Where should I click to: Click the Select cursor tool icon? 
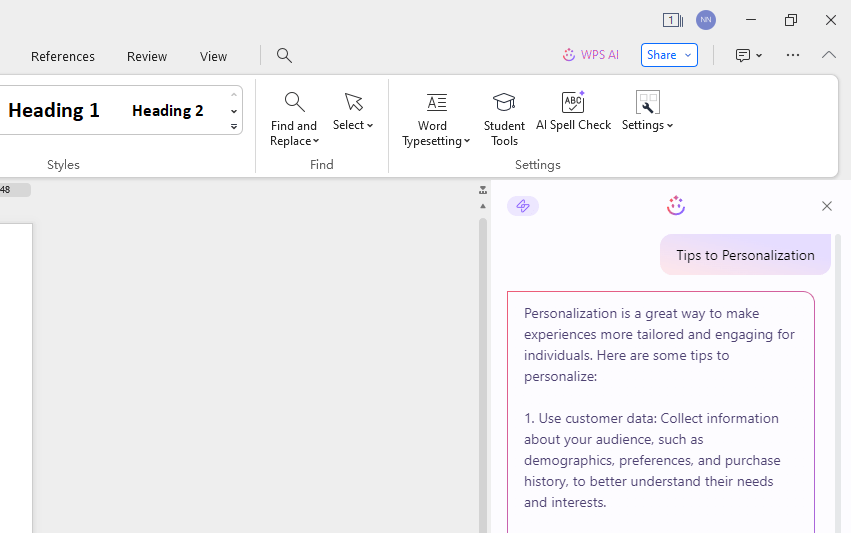pos(353,102)
